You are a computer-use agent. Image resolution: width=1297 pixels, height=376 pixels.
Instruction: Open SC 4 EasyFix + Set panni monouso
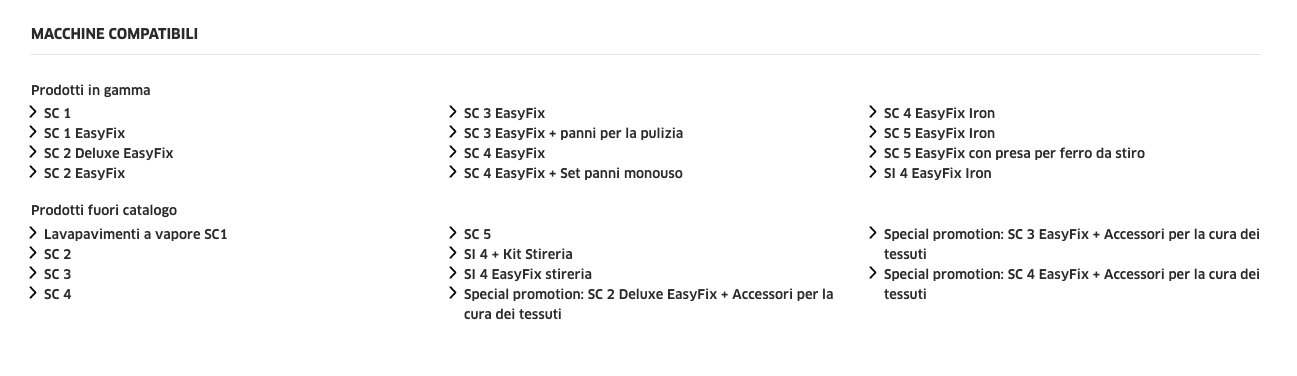[x=573, y=173]
